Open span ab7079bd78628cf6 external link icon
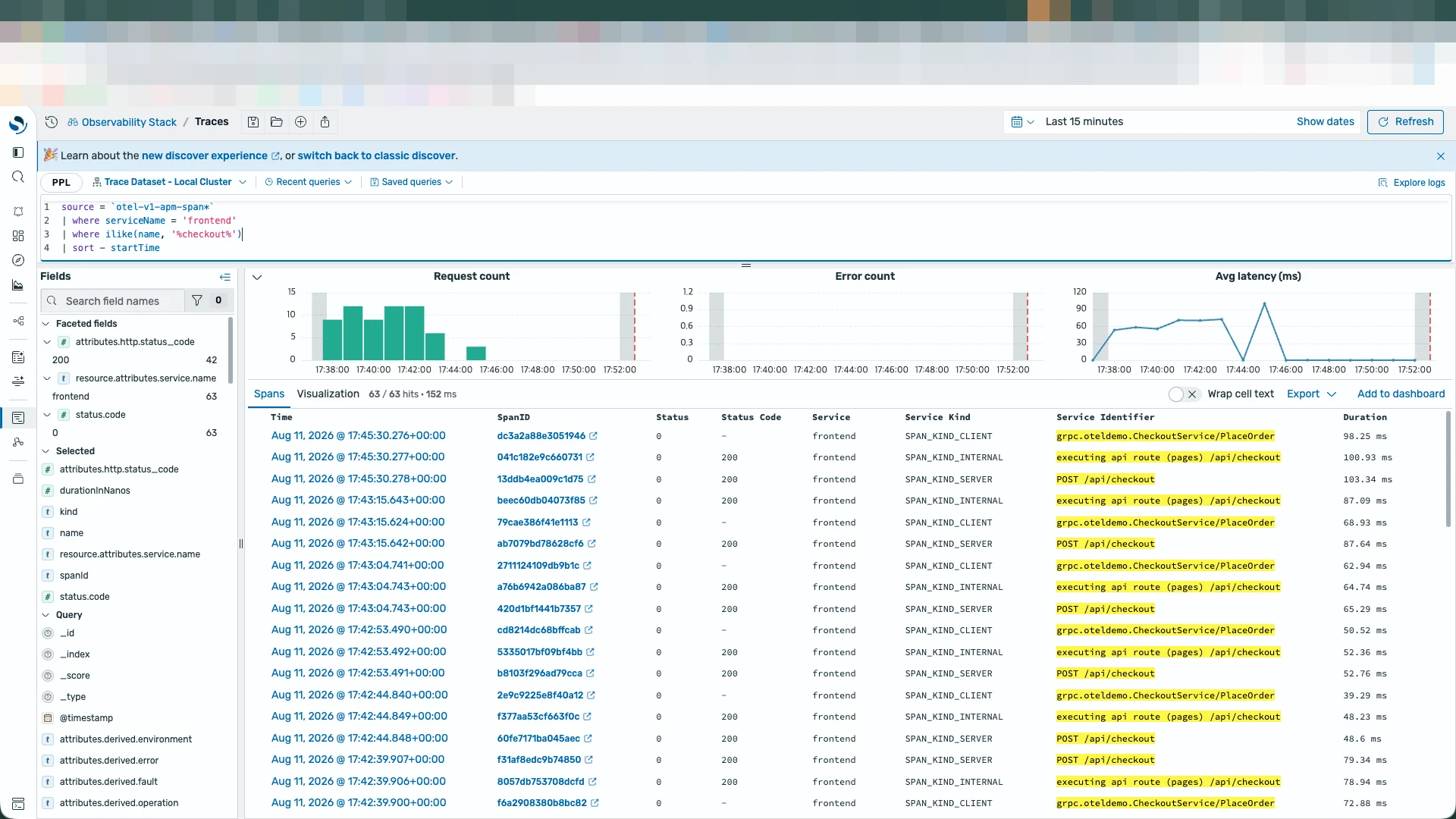The height and width of the screenshot is (819, 1456). (x=592, y=544)
